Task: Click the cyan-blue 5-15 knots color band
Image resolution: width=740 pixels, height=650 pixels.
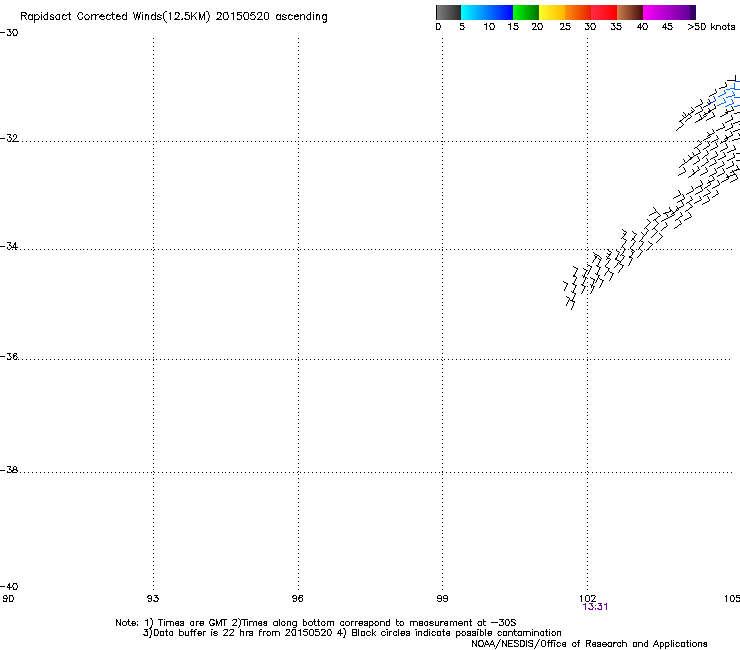Action: coord(487,12)
